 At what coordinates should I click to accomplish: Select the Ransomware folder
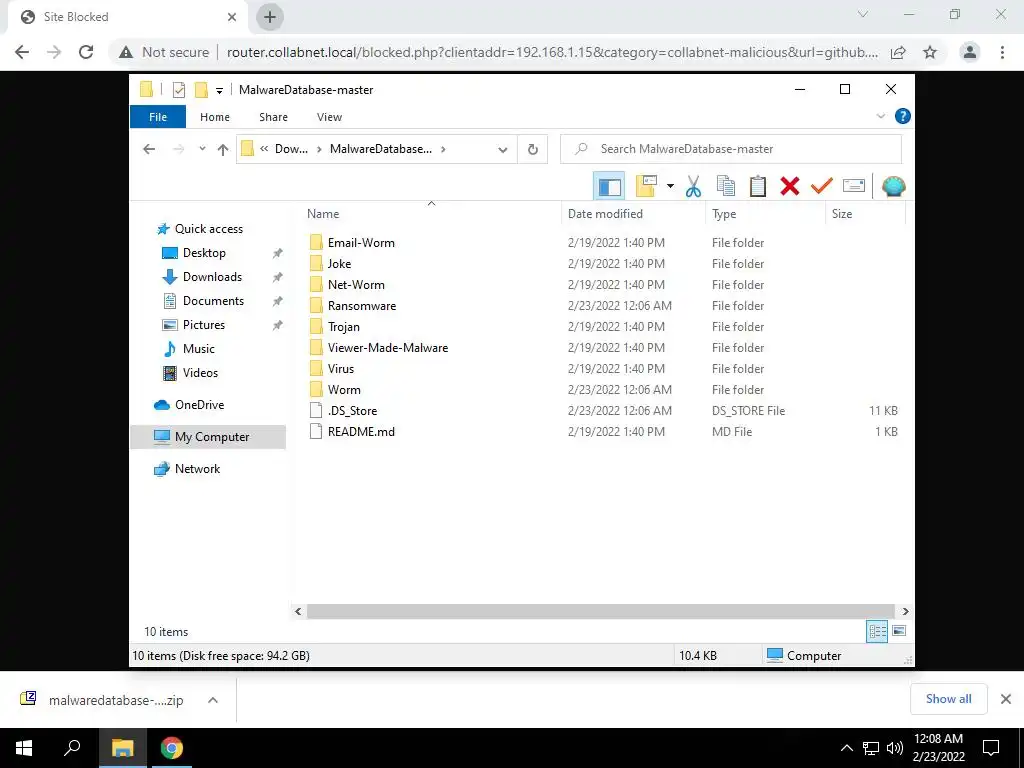click(362, 306)
